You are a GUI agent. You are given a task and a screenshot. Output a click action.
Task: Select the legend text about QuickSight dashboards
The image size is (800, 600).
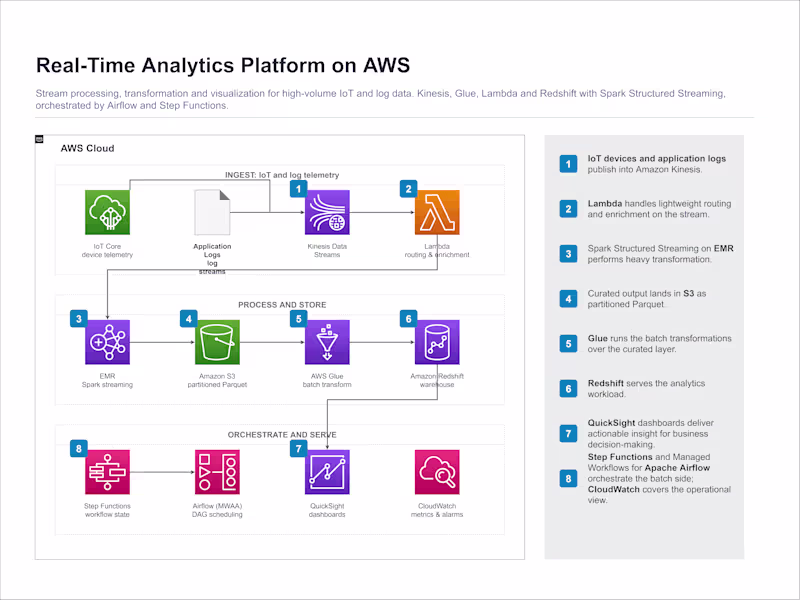tap(651, 434)
